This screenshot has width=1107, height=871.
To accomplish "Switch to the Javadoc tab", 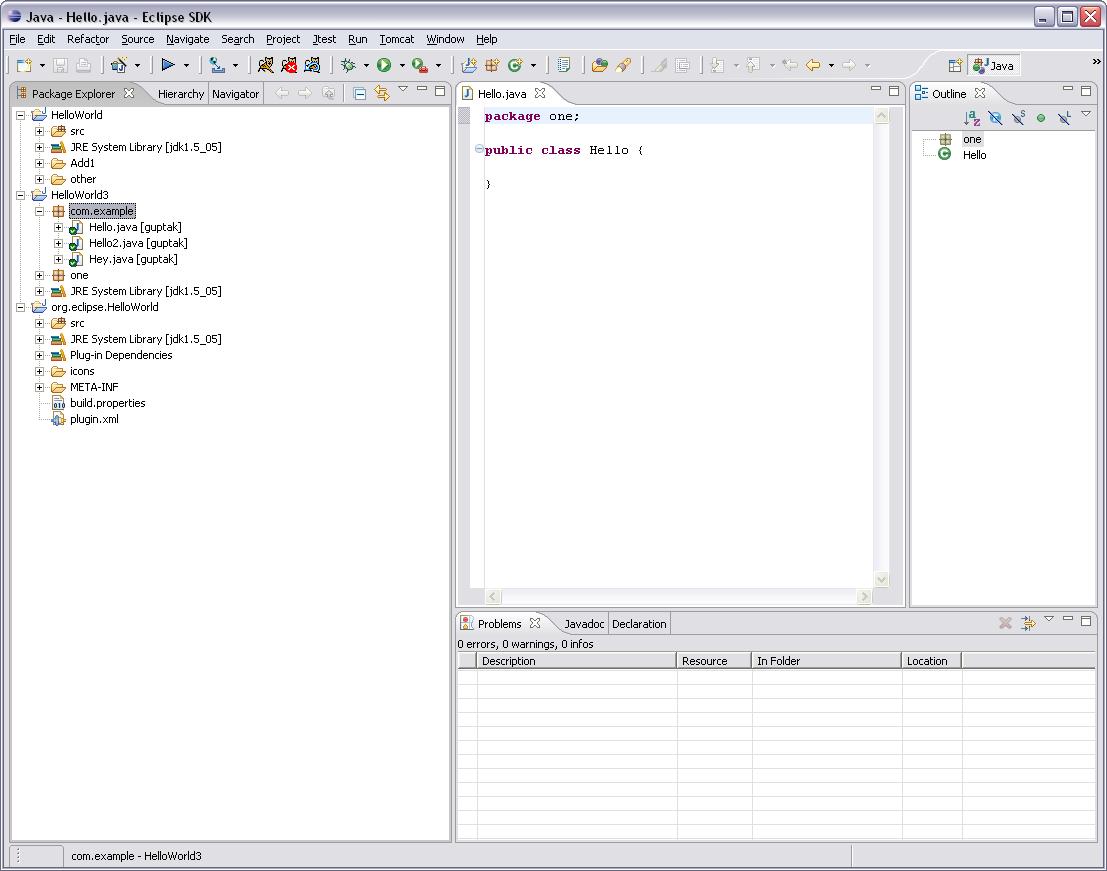I will tap(584, 624).
